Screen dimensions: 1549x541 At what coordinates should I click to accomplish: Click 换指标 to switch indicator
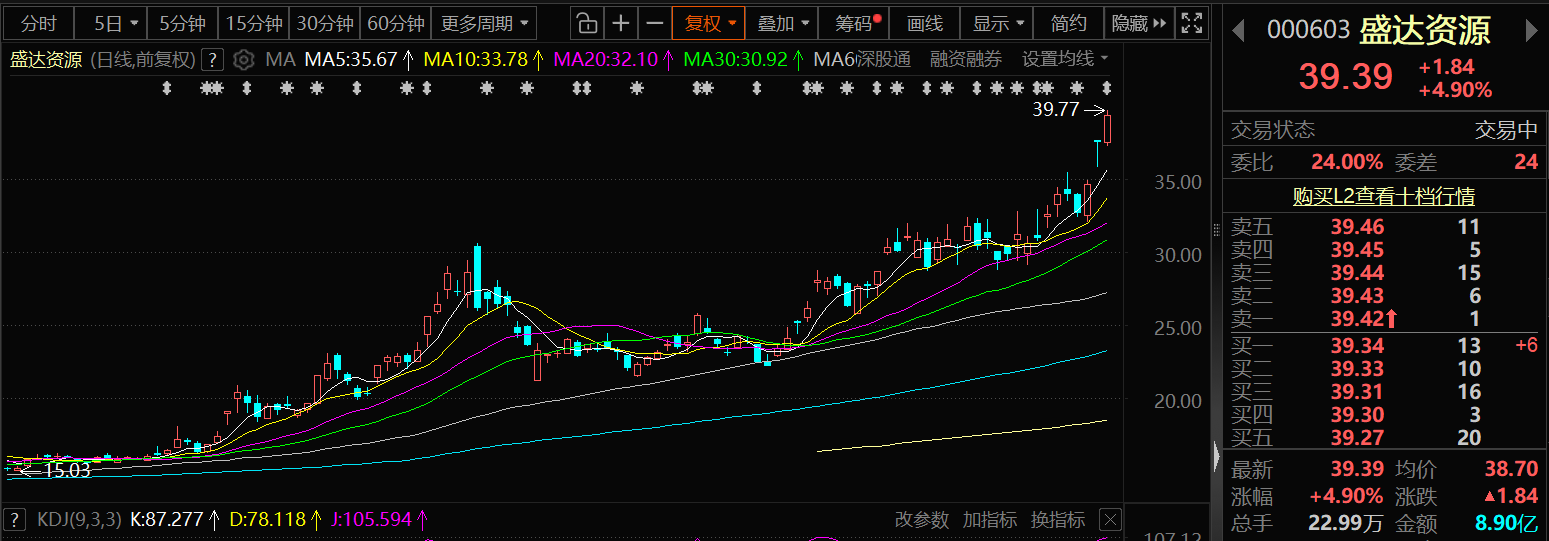click(x=1058, y=520)
